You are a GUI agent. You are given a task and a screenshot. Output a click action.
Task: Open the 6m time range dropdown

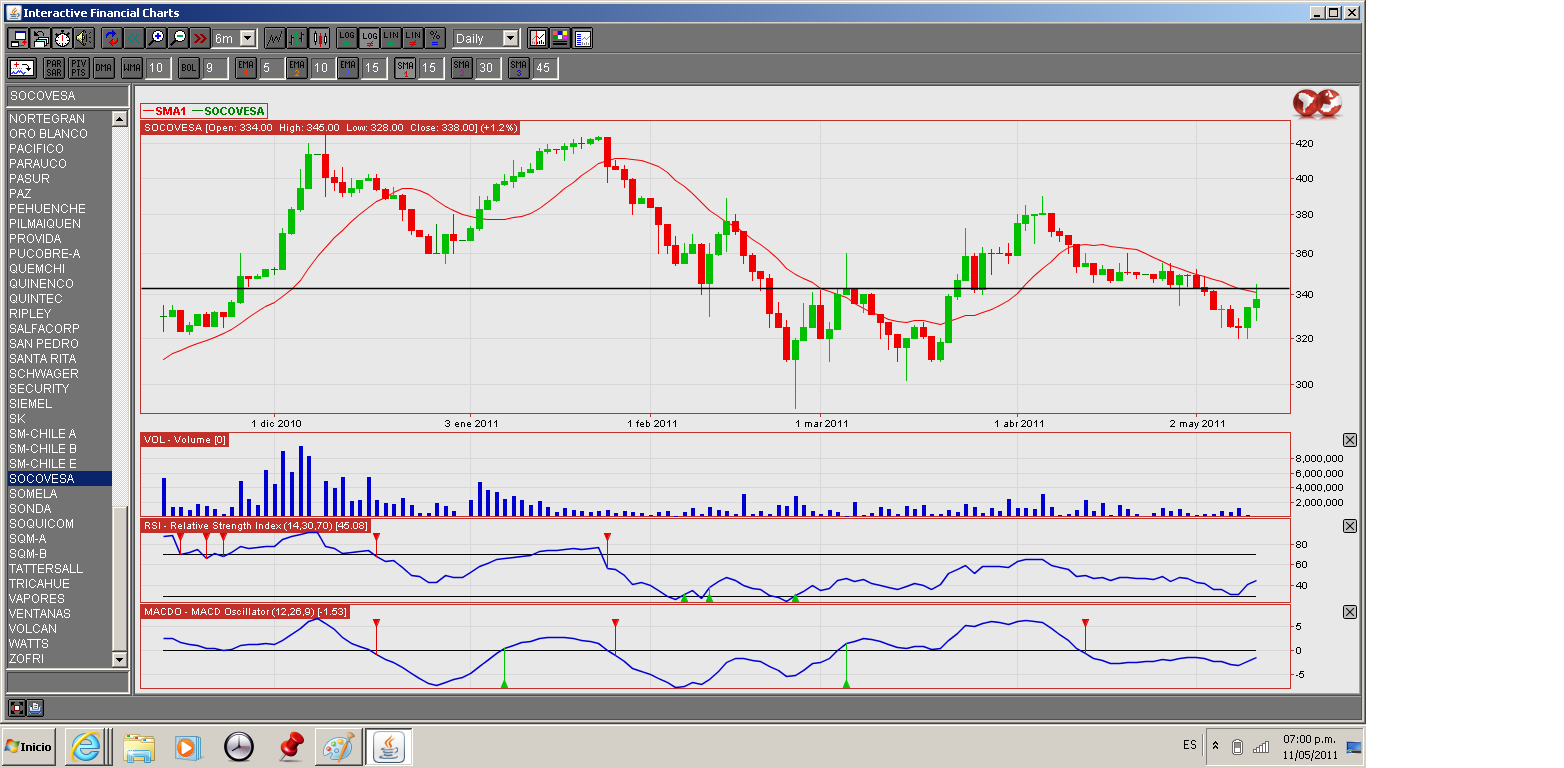pyautogui.click(x=247, y=38)
